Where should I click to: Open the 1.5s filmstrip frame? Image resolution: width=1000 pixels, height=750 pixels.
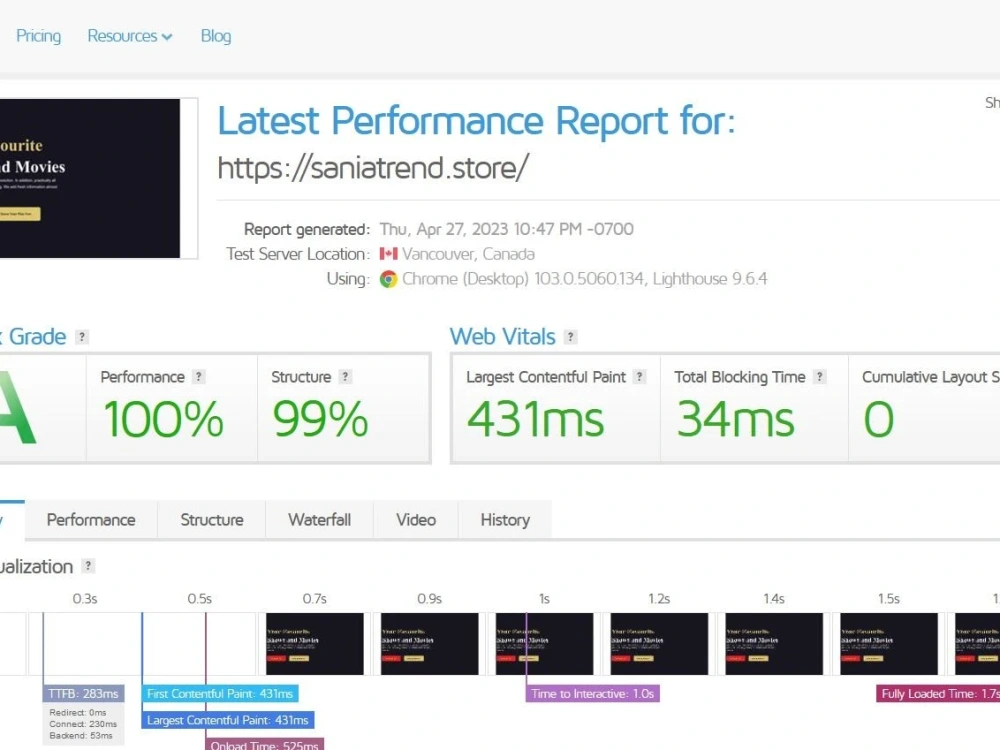pyautogui.click(x=888, y=643)
